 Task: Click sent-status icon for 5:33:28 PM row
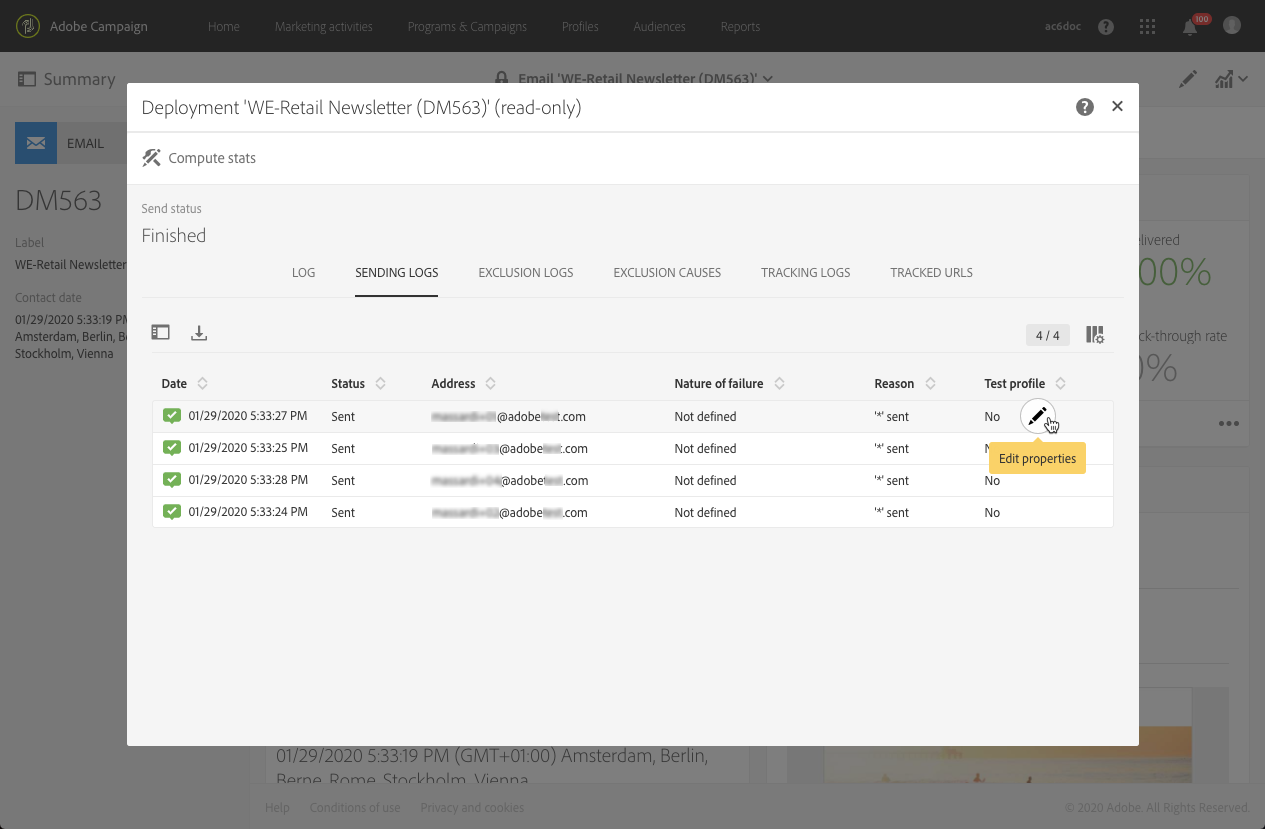tap(172, 480)
